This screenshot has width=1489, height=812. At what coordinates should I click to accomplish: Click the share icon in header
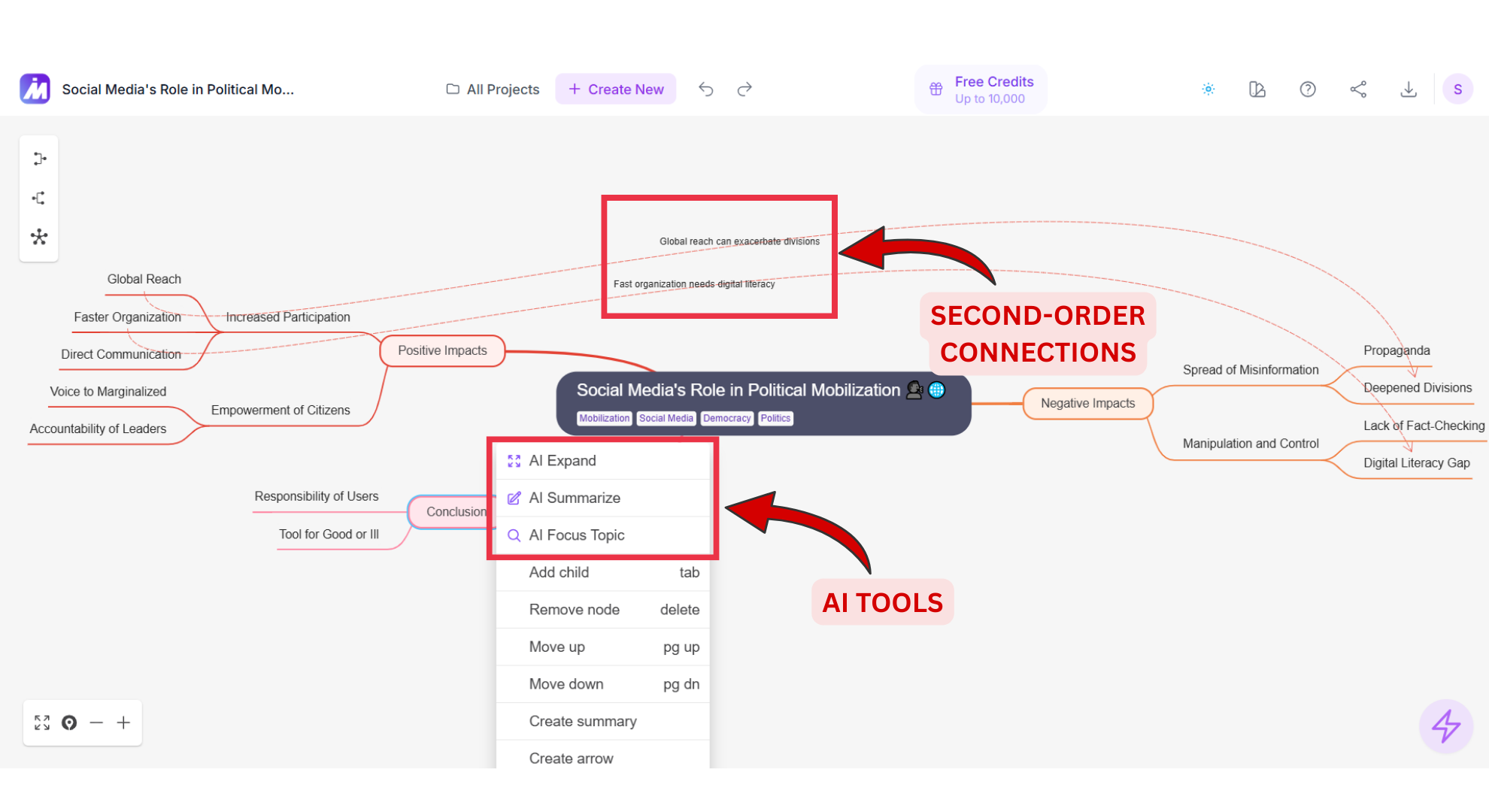click(1358, 89)
